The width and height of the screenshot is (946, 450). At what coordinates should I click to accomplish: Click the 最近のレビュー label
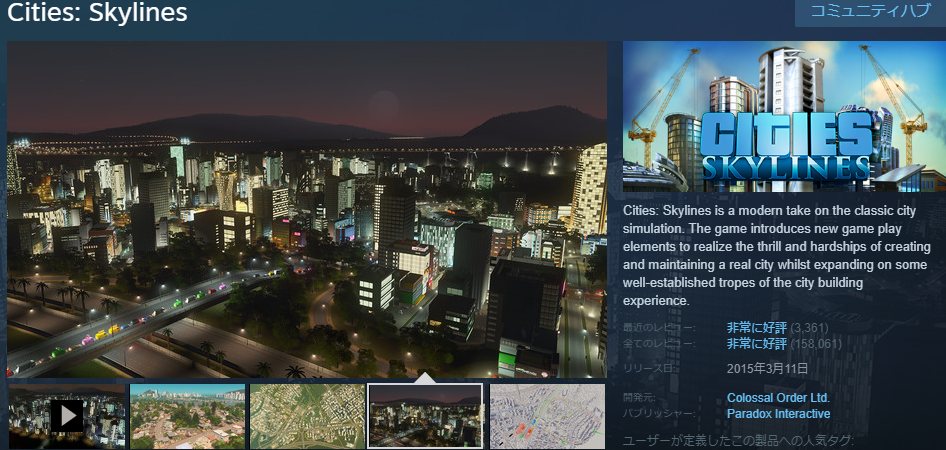(x=658, y=327)
